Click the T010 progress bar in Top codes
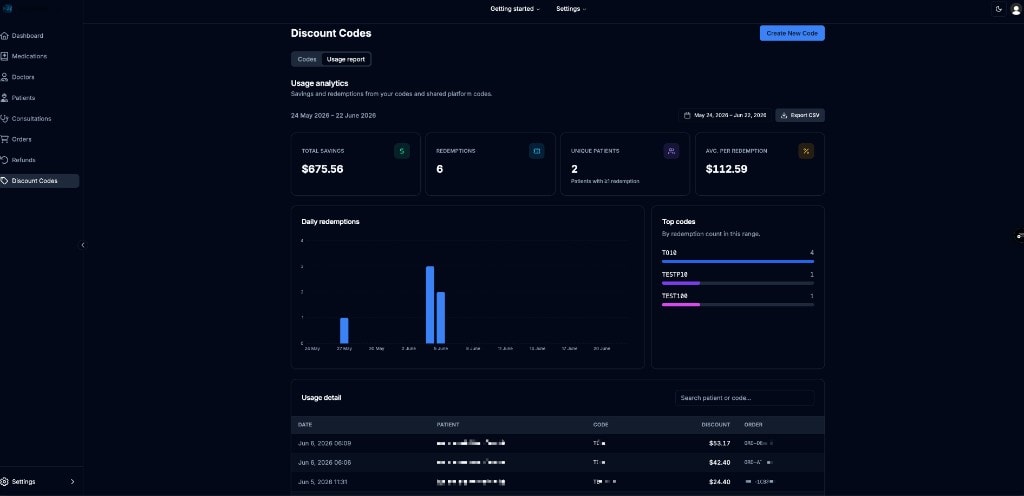 [x=738, y=262]
